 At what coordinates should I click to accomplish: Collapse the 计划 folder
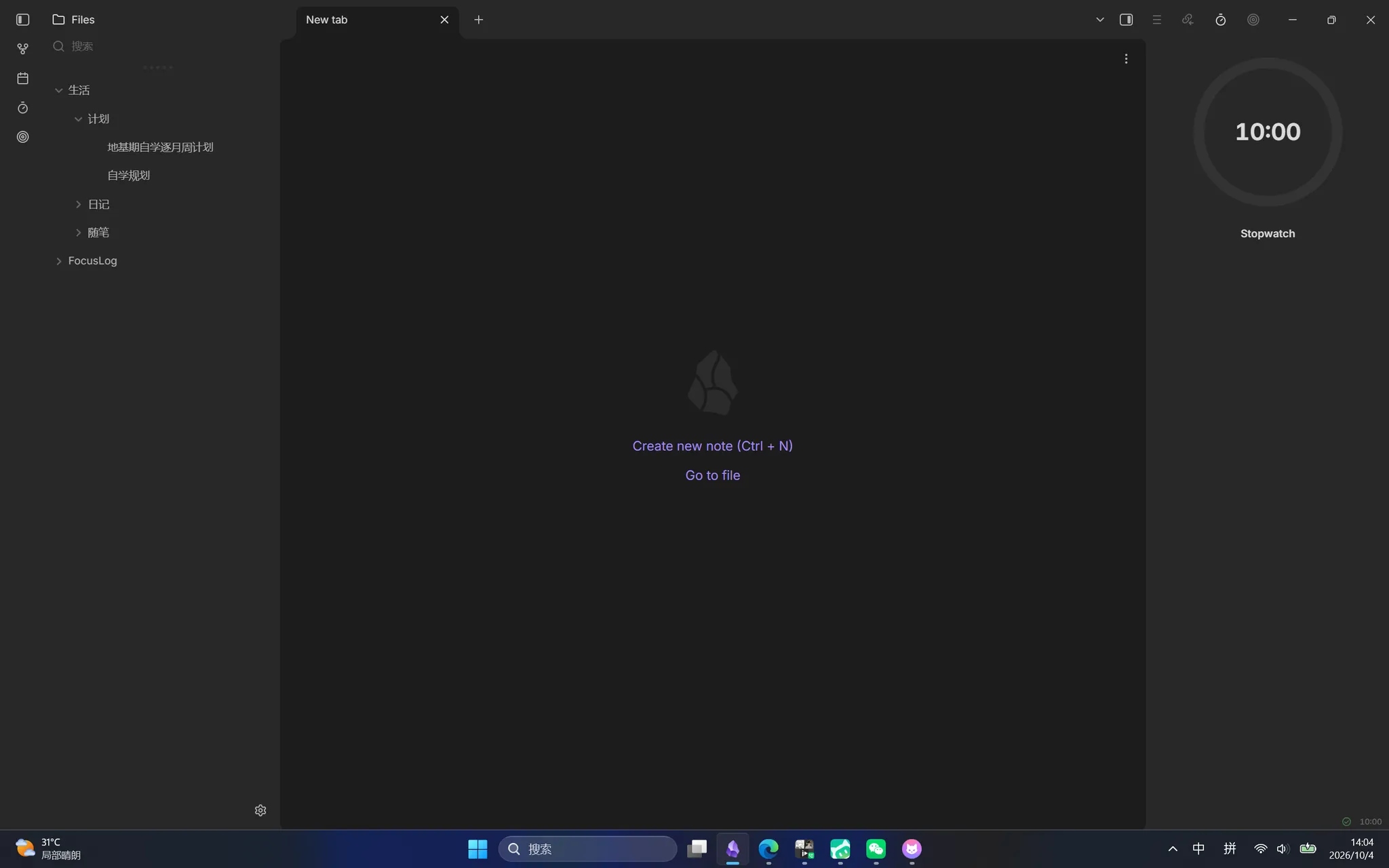[x=79, y=119]
